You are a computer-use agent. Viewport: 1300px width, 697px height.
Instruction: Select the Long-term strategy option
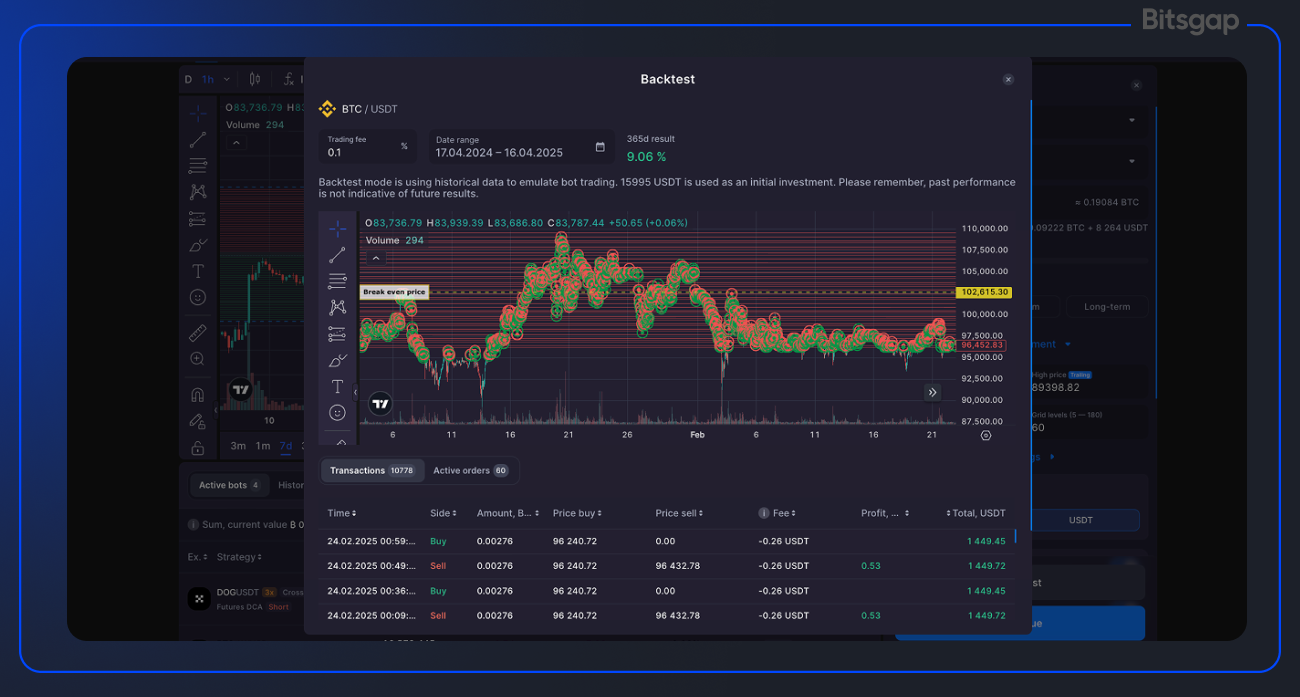1107,307
